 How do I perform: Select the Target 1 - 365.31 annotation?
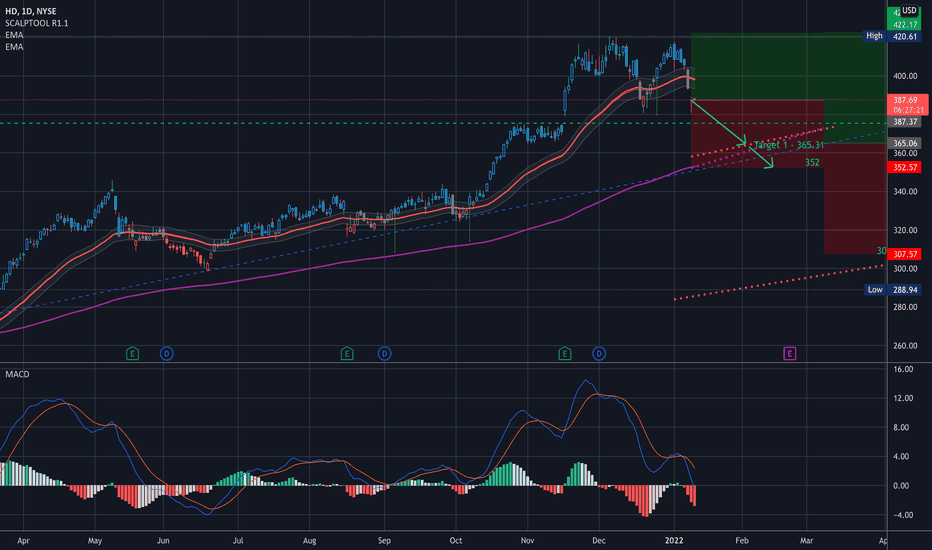789,145
